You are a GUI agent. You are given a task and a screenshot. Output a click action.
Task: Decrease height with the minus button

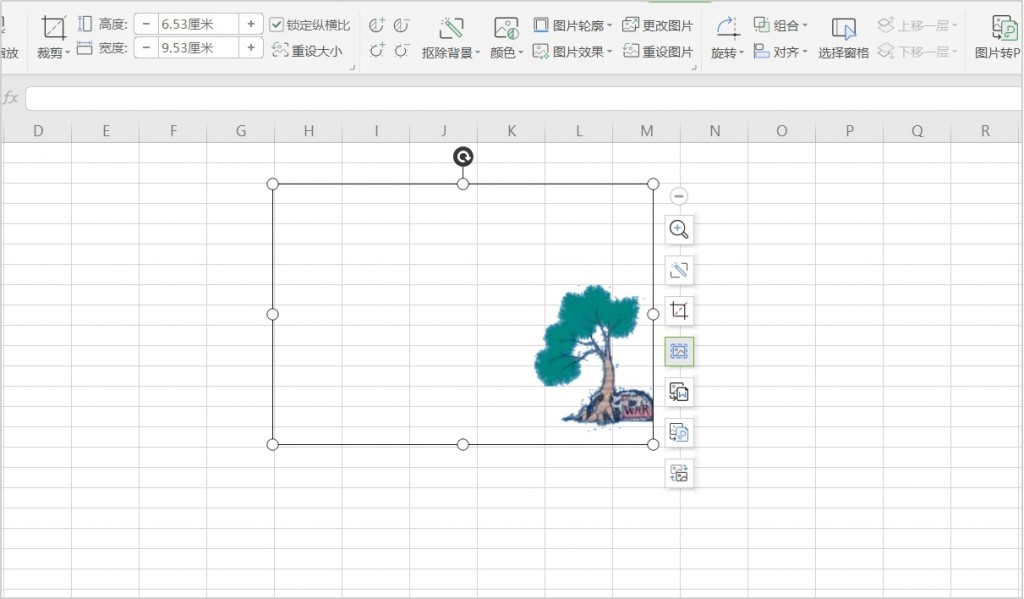(146, 24)
